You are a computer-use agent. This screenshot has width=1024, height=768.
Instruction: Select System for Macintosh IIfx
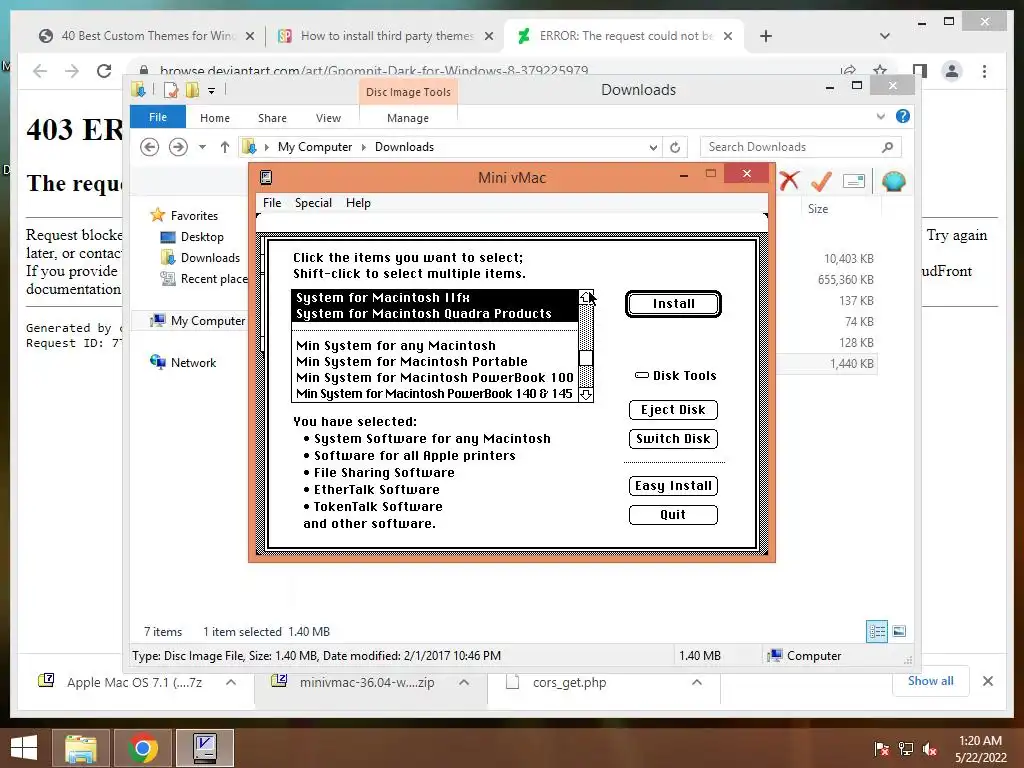(435, 298)
